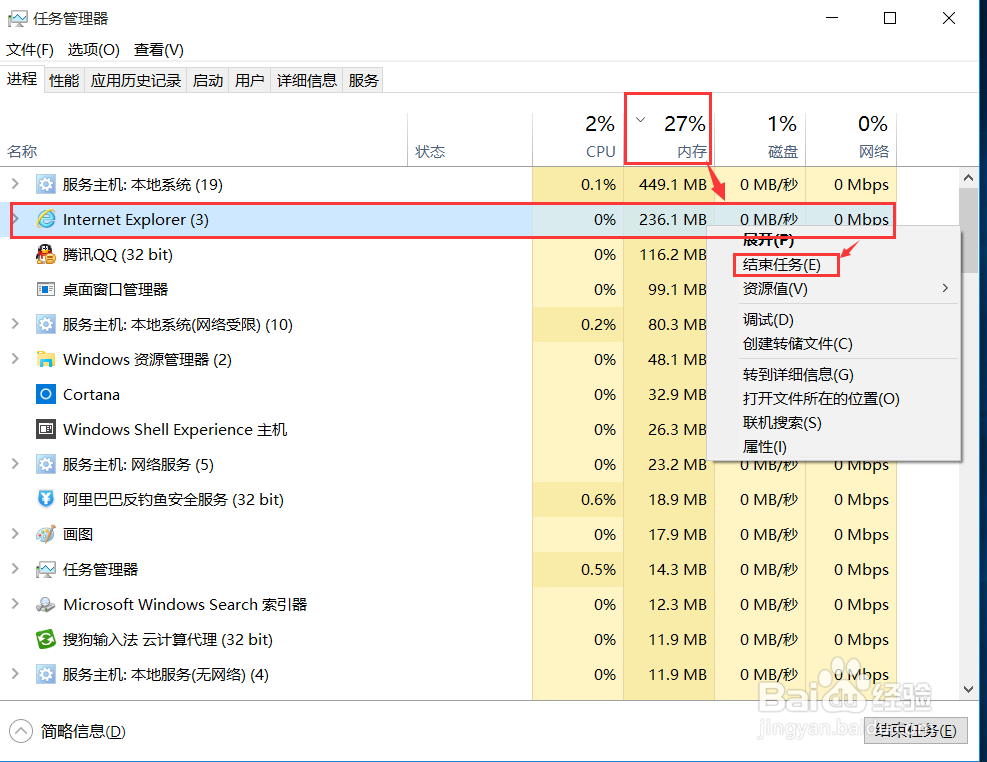The image size is (987, 762).
Task: Click the Cortana process icon
Action: coord(45,395)
